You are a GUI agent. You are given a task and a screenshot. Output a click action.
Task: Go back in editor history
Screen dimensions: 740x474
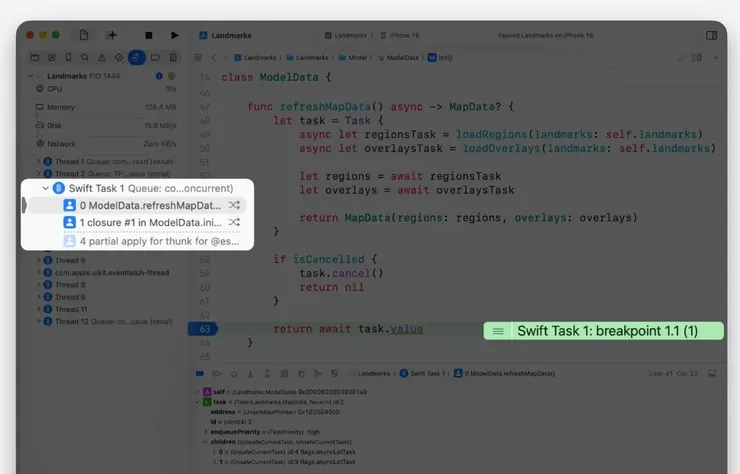click(214, 58)
